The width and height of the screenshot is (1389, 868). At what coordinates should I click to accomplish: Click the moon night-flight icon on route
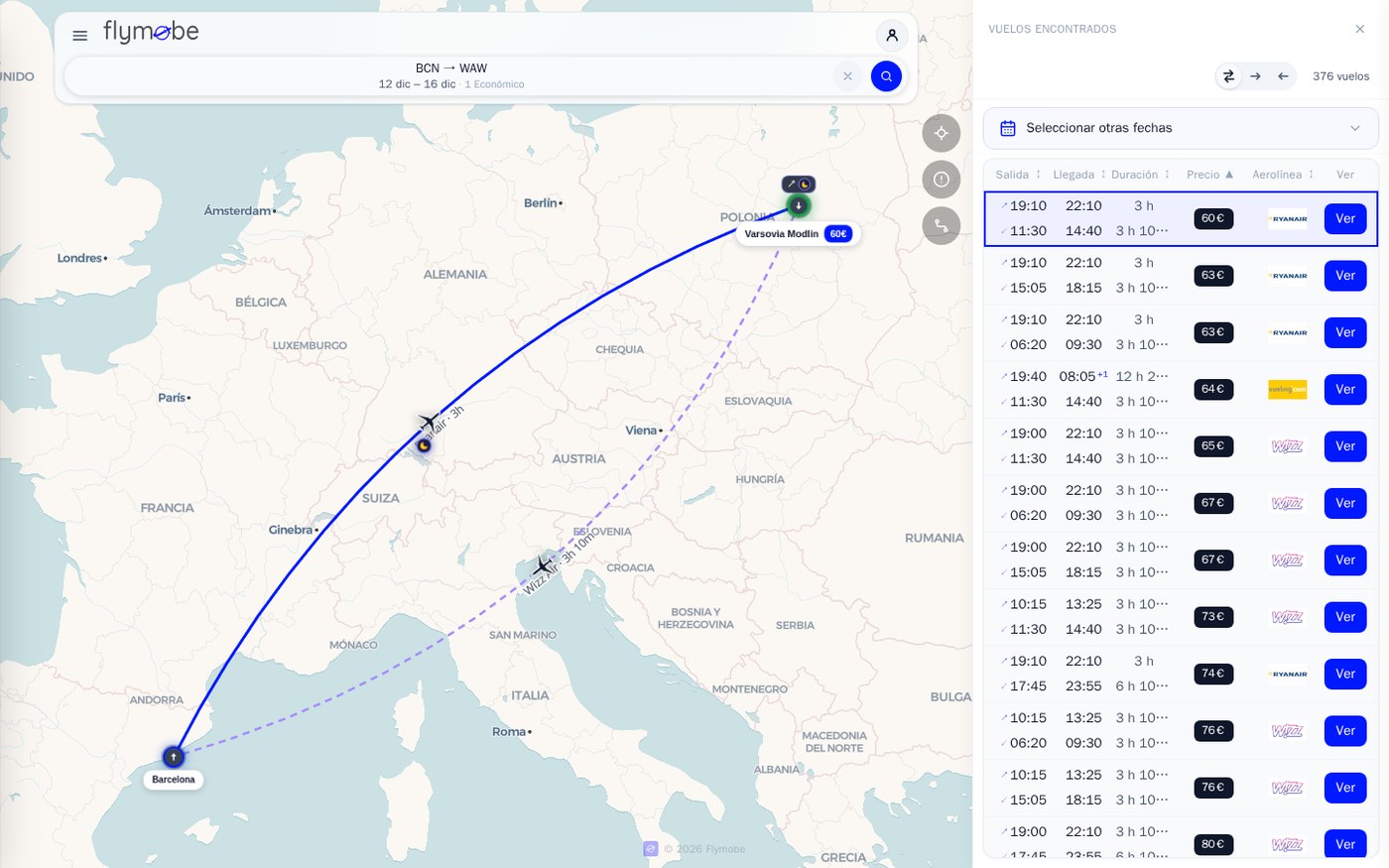pos(424,445)
